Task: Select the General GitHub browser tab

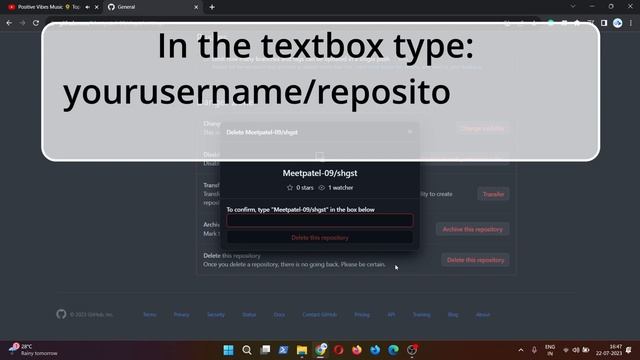Action: 153,7
